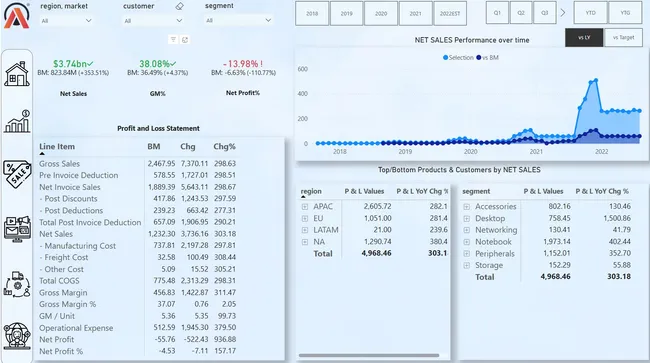Screen dimensions: 650x363
Task: Expand the Desktop segment row
Action: [466, 218]
